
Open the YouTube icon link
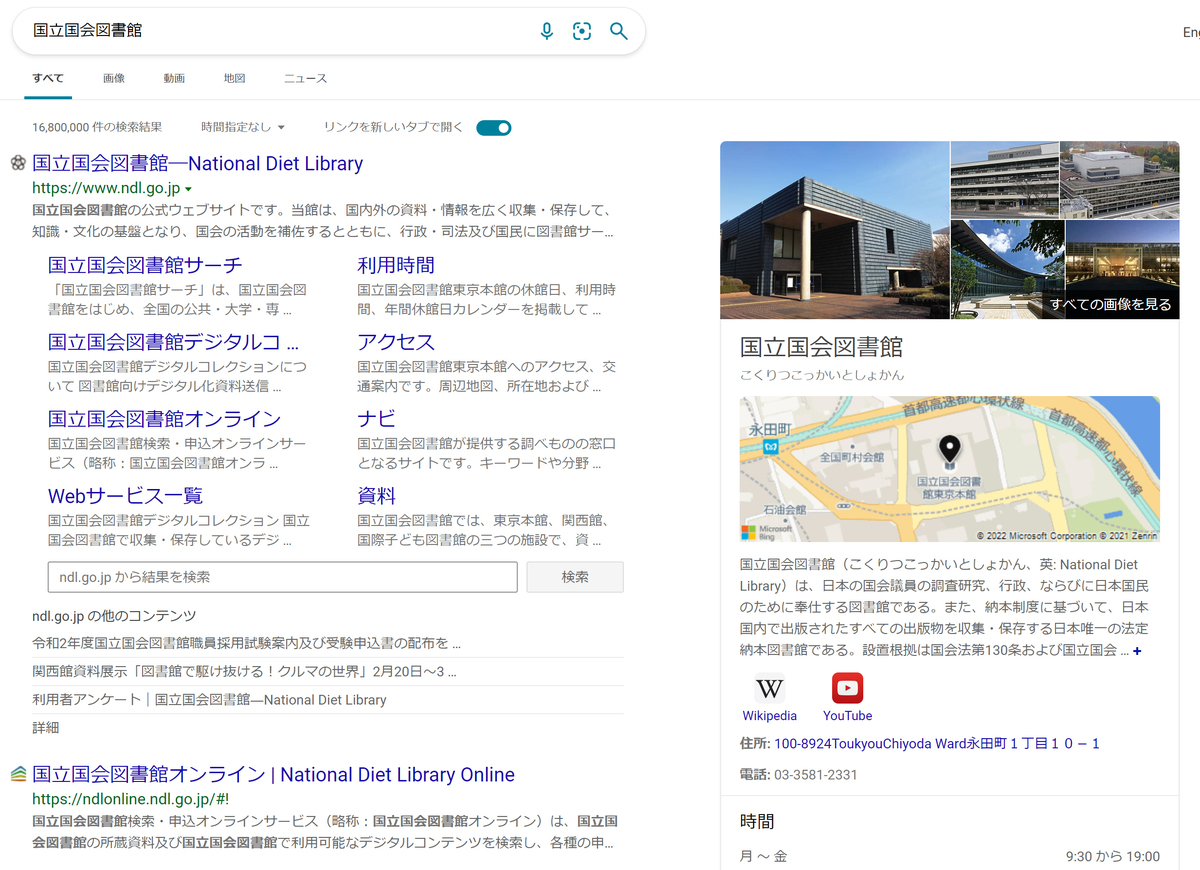[x=847, y=688]
